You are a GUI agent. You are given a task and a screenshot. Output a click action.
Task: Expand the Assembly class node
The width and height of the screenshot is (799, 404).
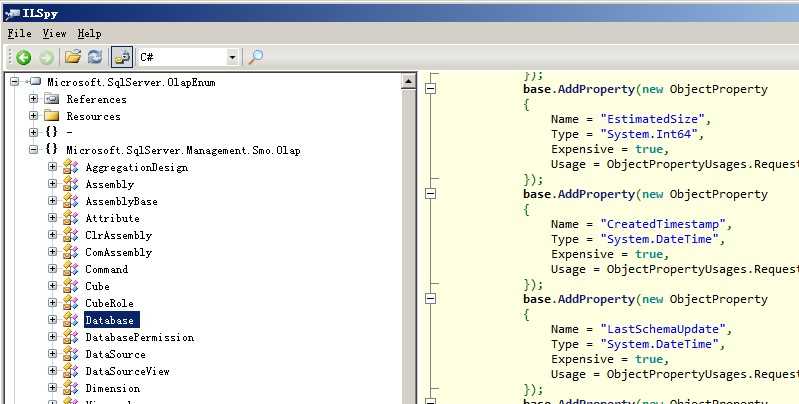point(52,183)
